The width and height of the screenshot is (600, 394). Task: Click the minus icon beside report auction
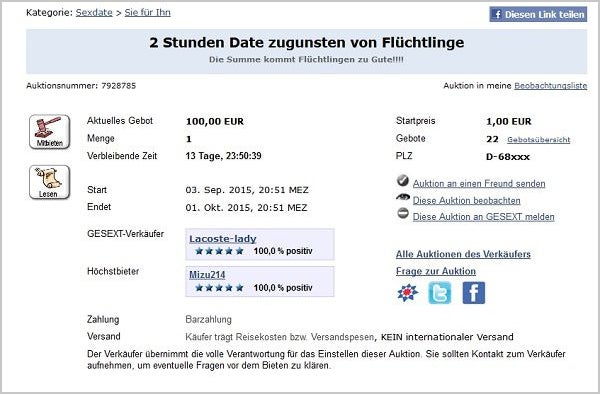coord(403,213)
